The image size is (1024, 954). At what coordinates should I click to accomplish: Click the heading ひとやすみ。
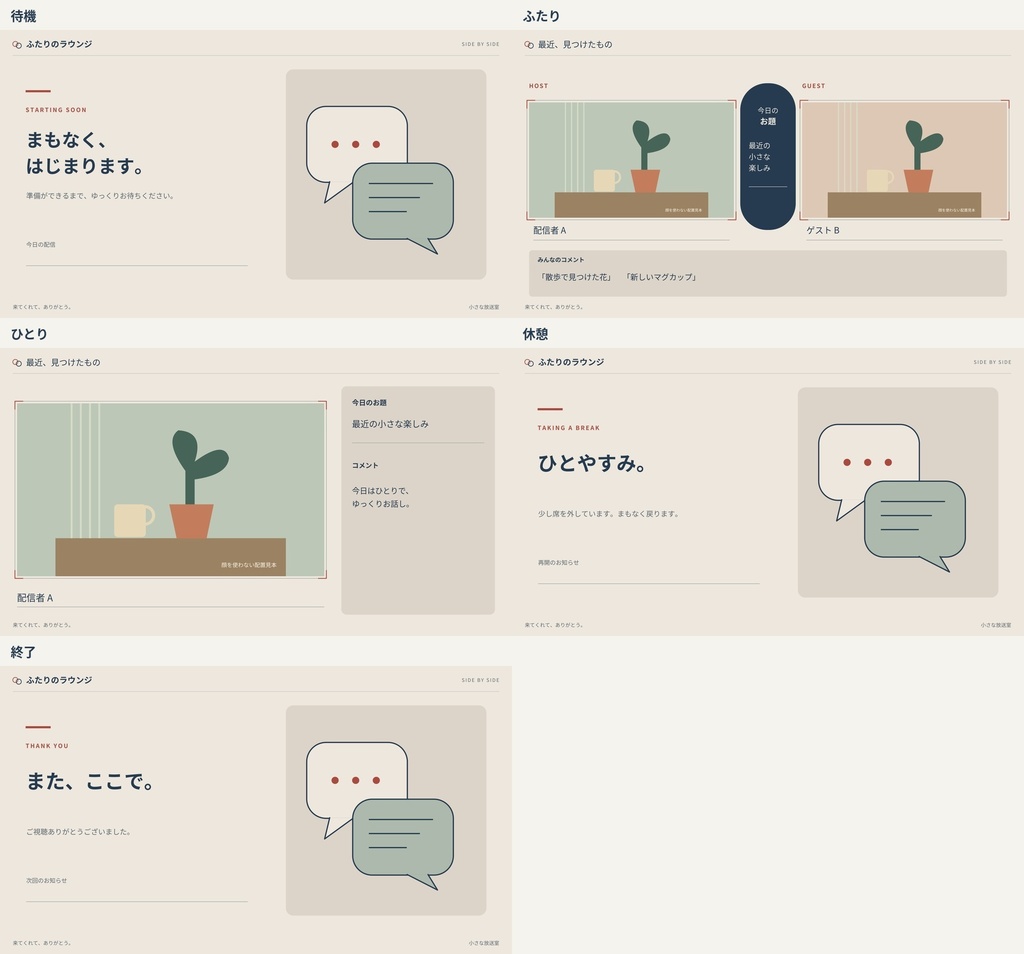pos(592,463)
